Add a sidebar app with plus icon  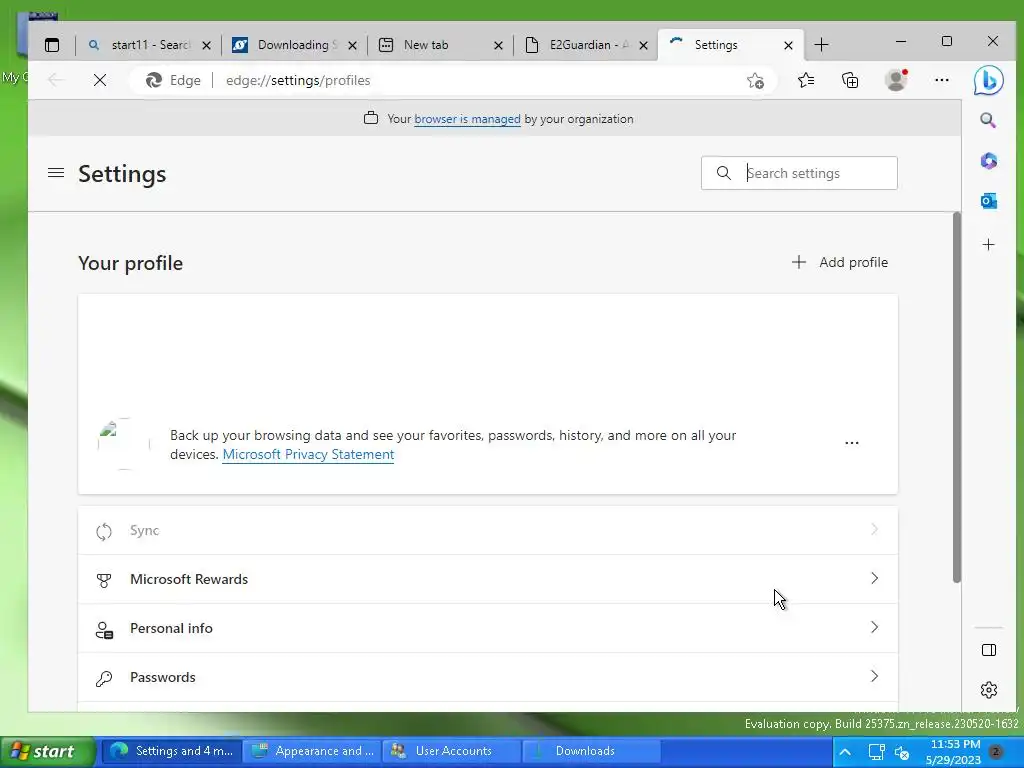(x=989, y=245)
